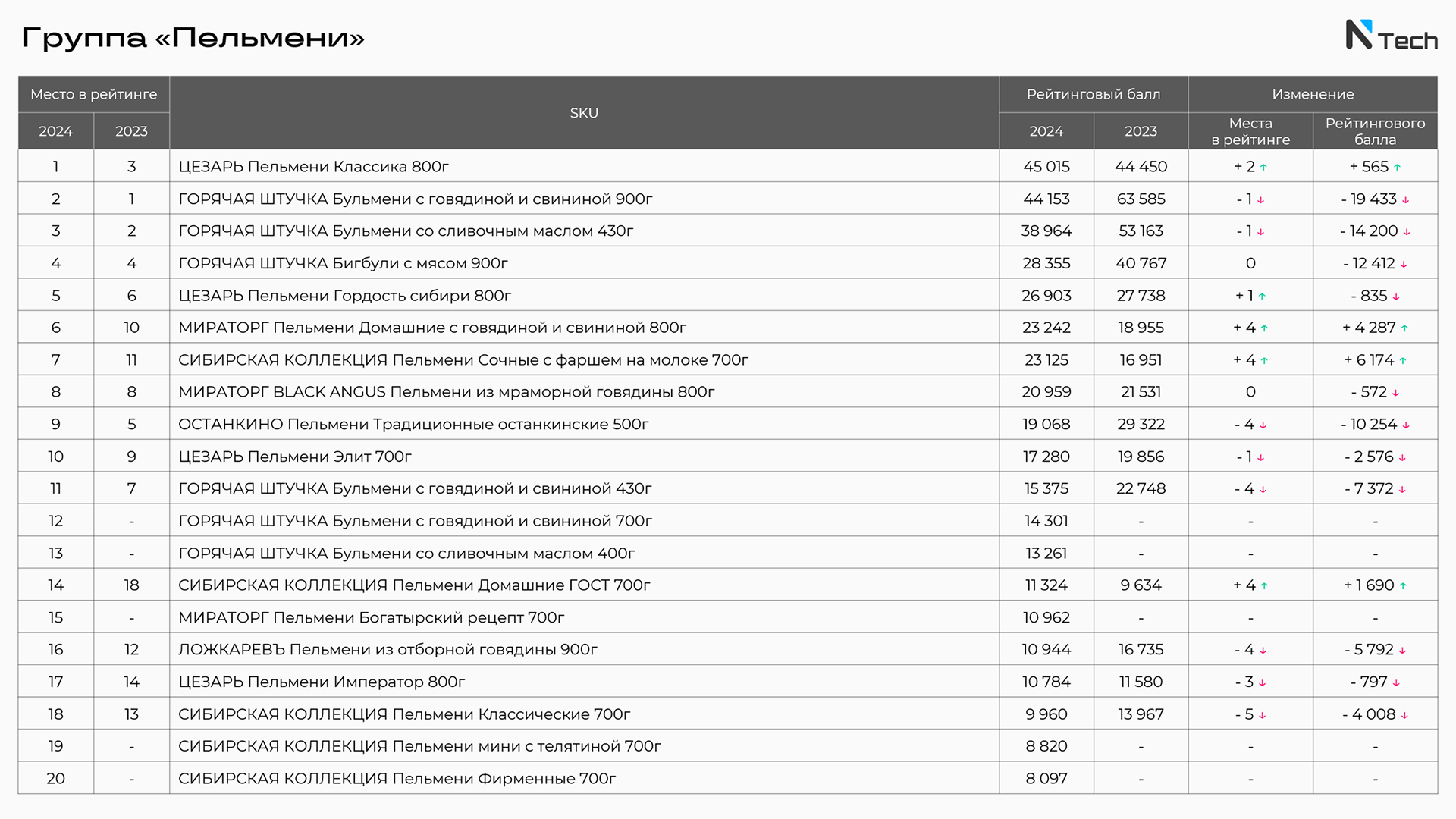The width and height of the screenshot is (1456, 819).
Task: Click the score change «- 7 372»
Action: tap(1375, 488)
